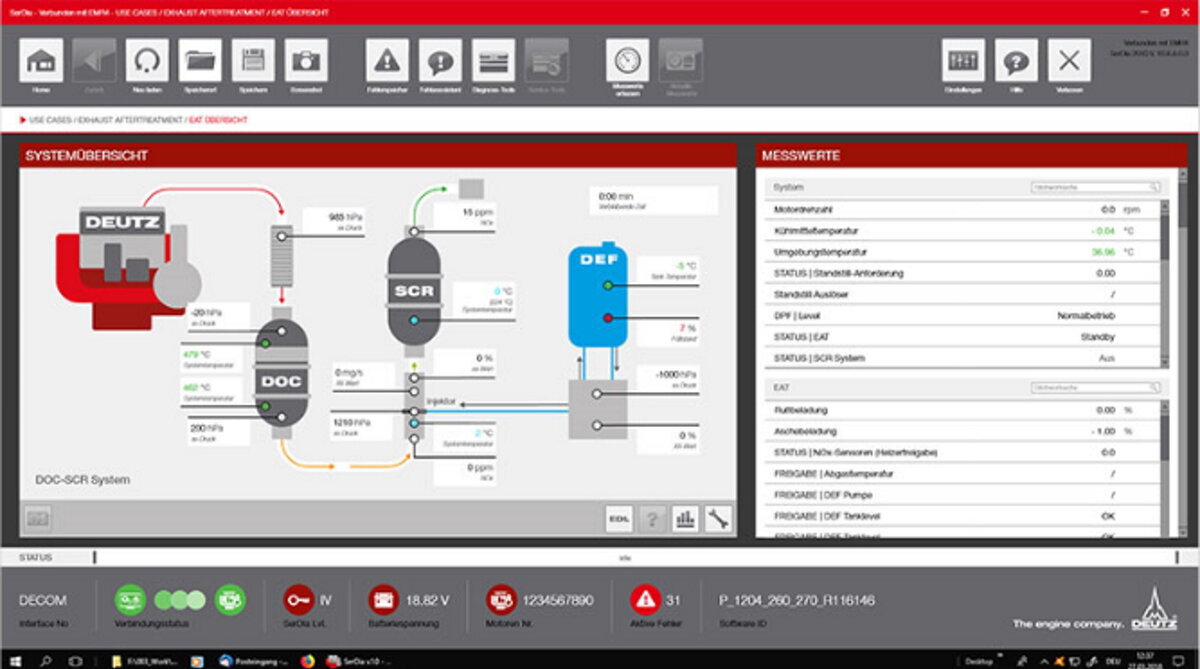Click the Speichern floppy disk icon
This screenshot has height=669, width=1200.
pyautogui.click(x=253, y=60)
